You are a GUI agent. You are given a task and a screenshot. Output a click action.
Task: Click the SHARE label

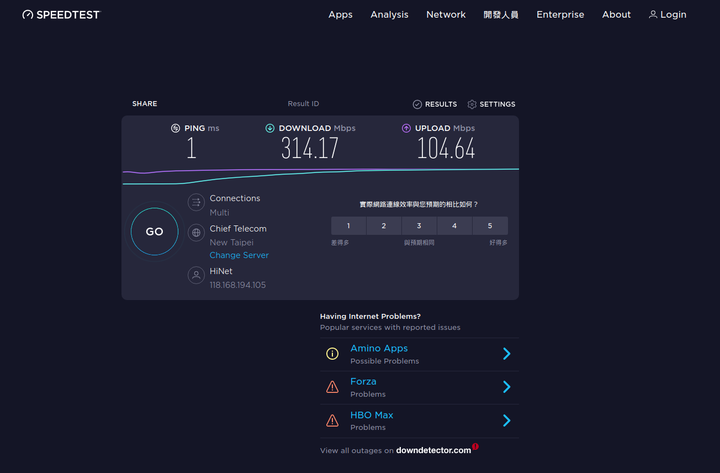(145, 104)
